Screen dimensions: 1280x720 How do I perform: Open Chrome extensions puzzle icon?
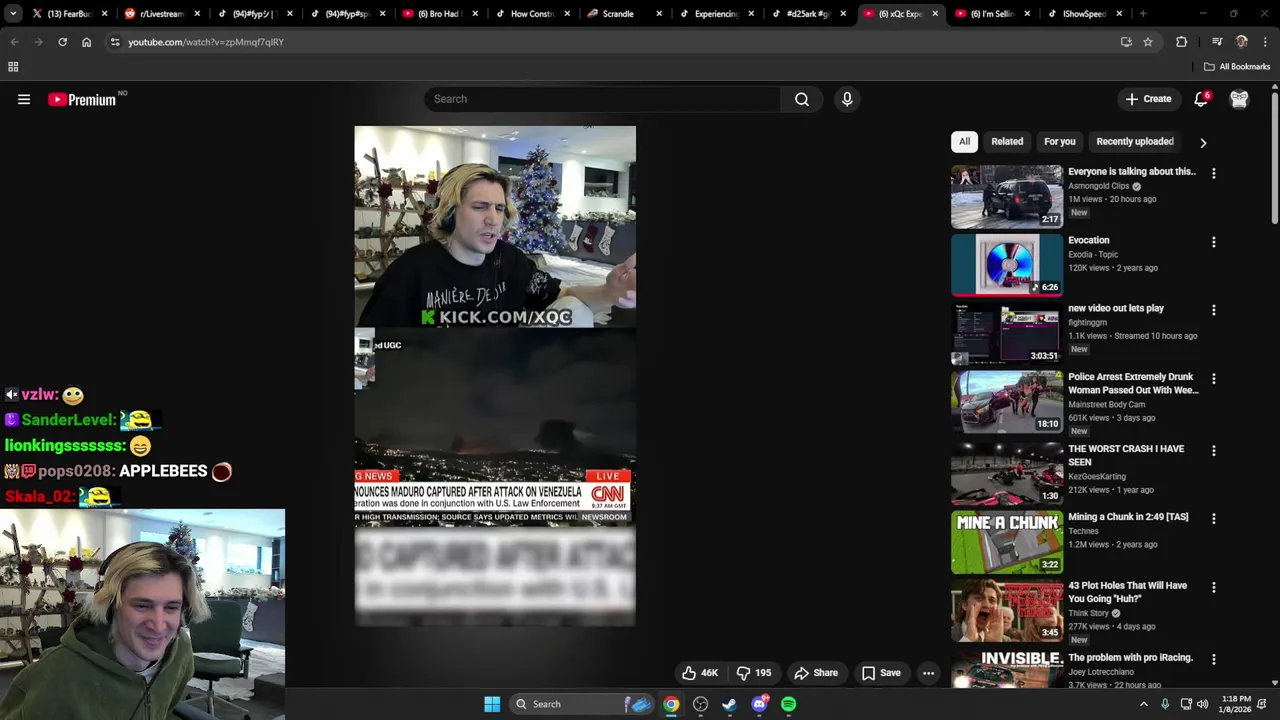click(1182, 42)
